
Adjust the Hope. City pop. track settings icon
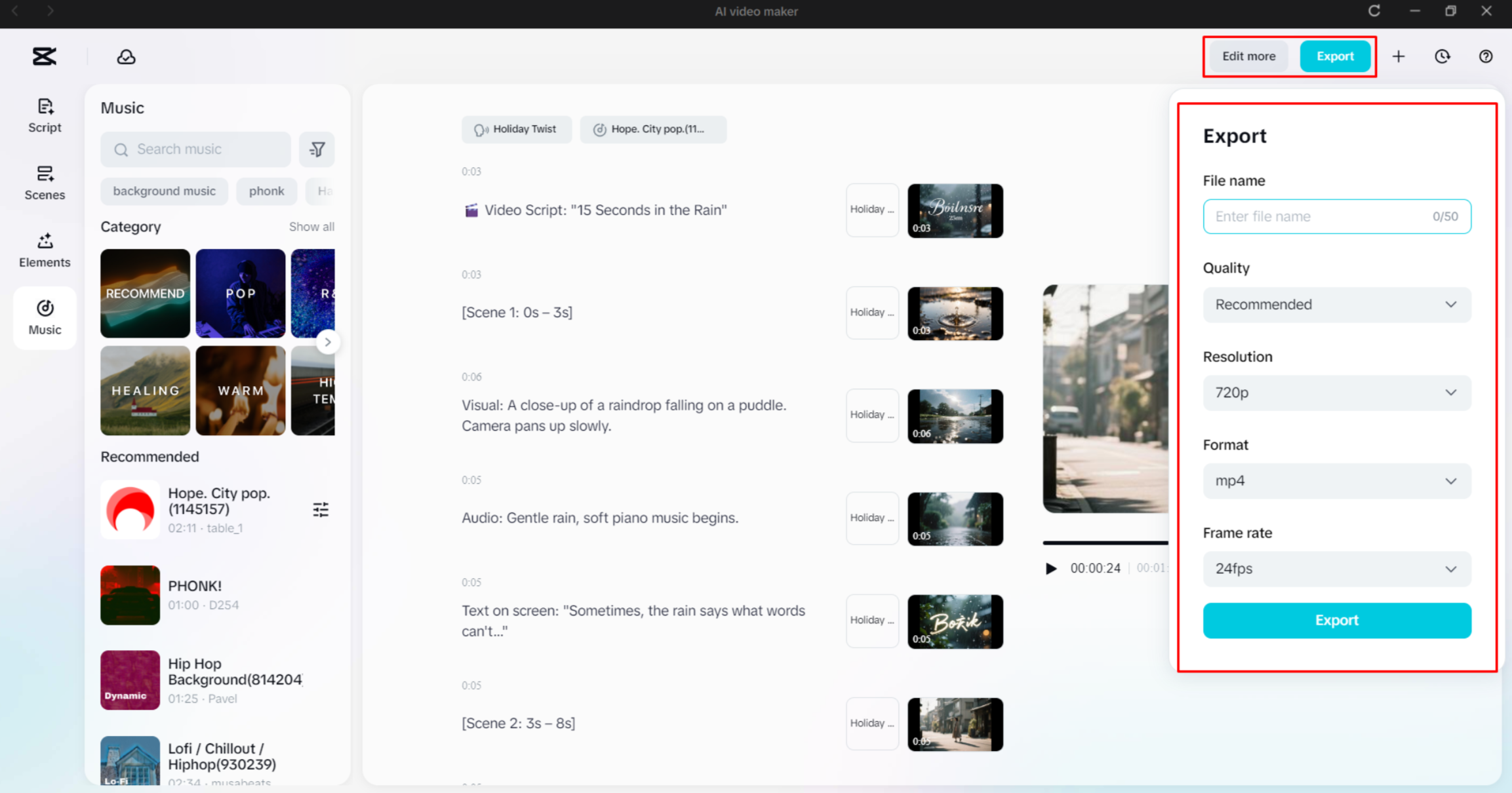pos(321,509)
